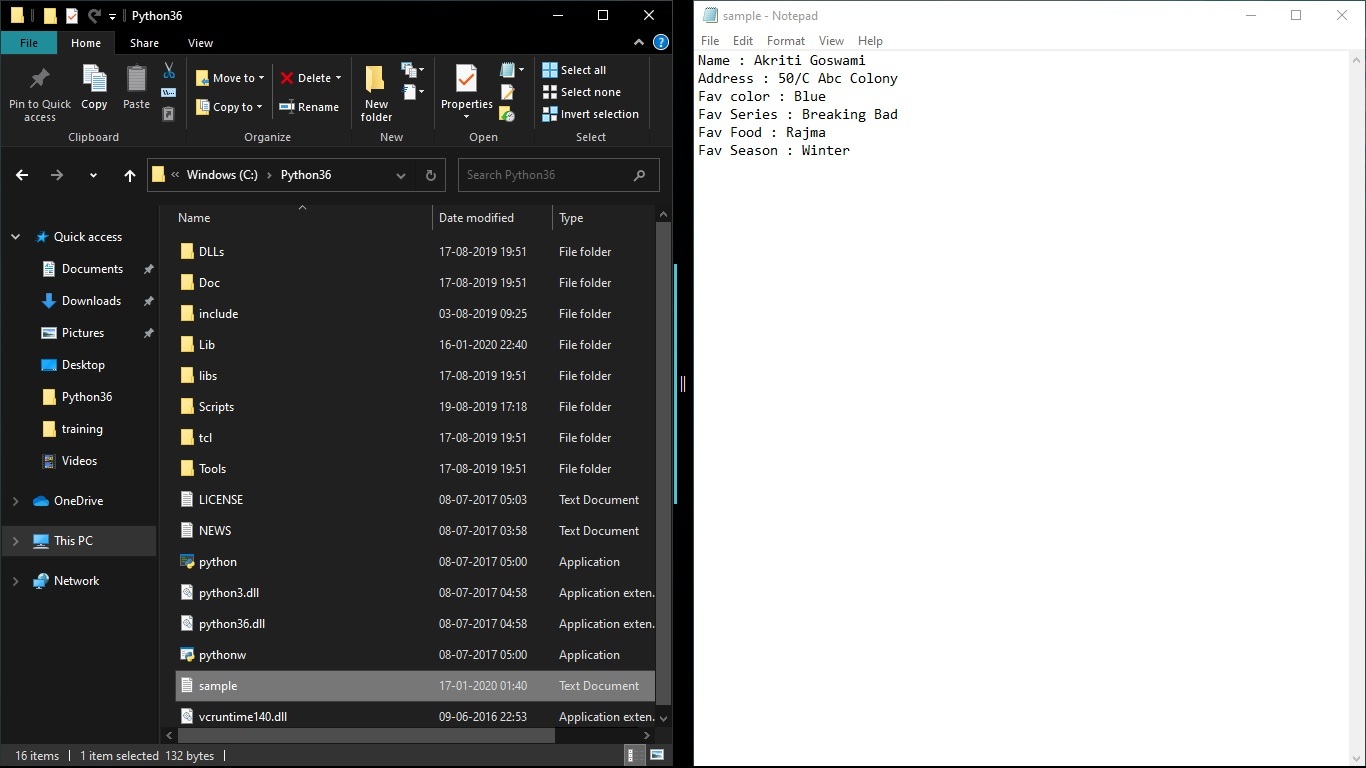Switch to large icons view in status bar
The image size is (1366, 768).
[x=656, y=756]
